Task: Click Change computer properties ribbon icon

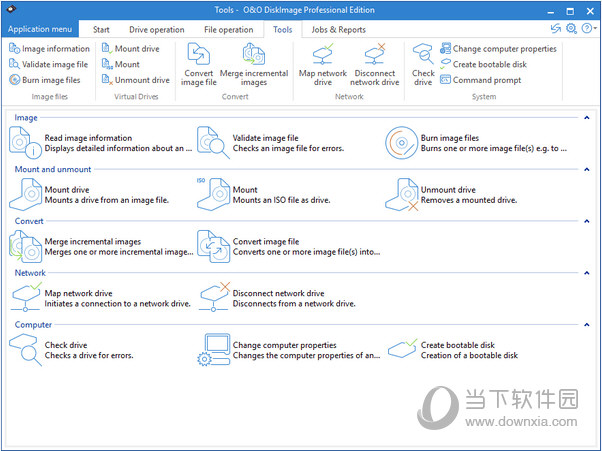Action: [x=445, y=48]
